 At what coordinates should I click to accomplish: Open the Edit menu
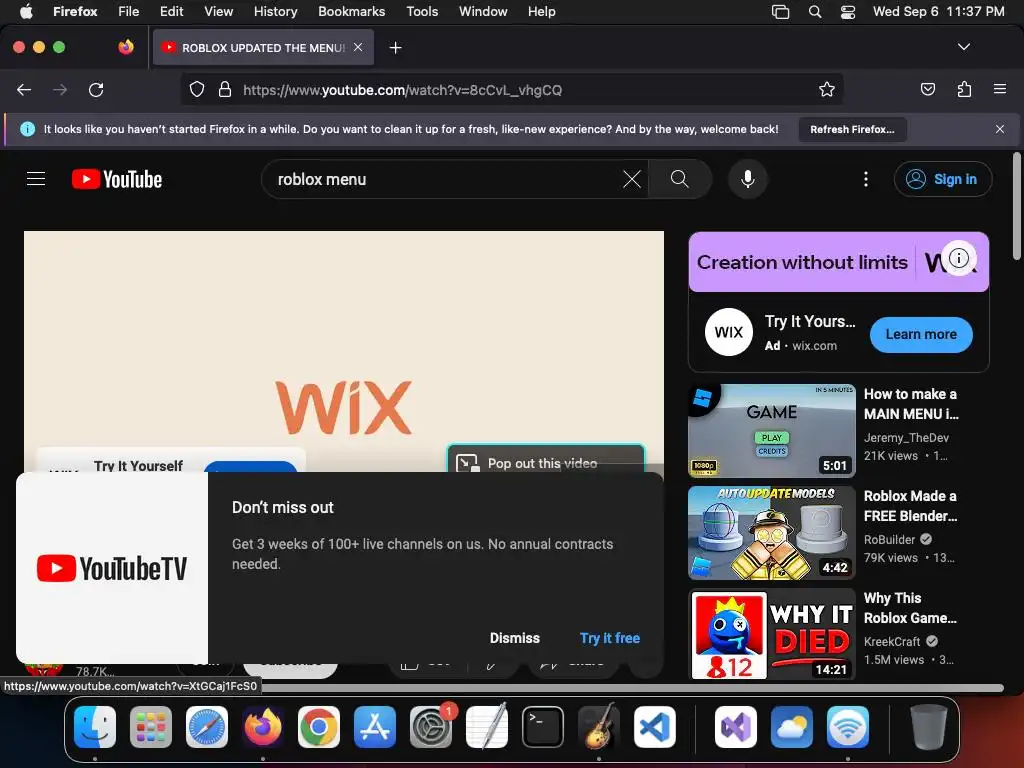171,11
